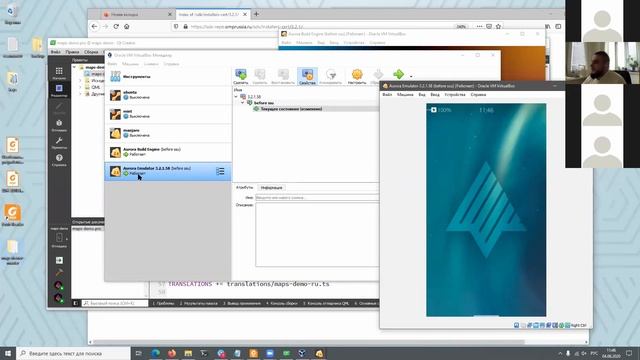The height and width of the screenshot is (360, 640).
Task: Open the Edit (Правка) menu in Qt Creator
Action: (x=72, y=52)
